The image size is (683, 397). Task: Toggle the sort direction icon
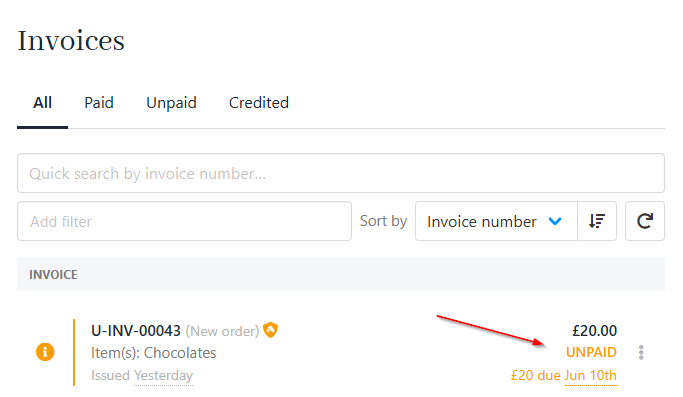(x=597, y=221)
